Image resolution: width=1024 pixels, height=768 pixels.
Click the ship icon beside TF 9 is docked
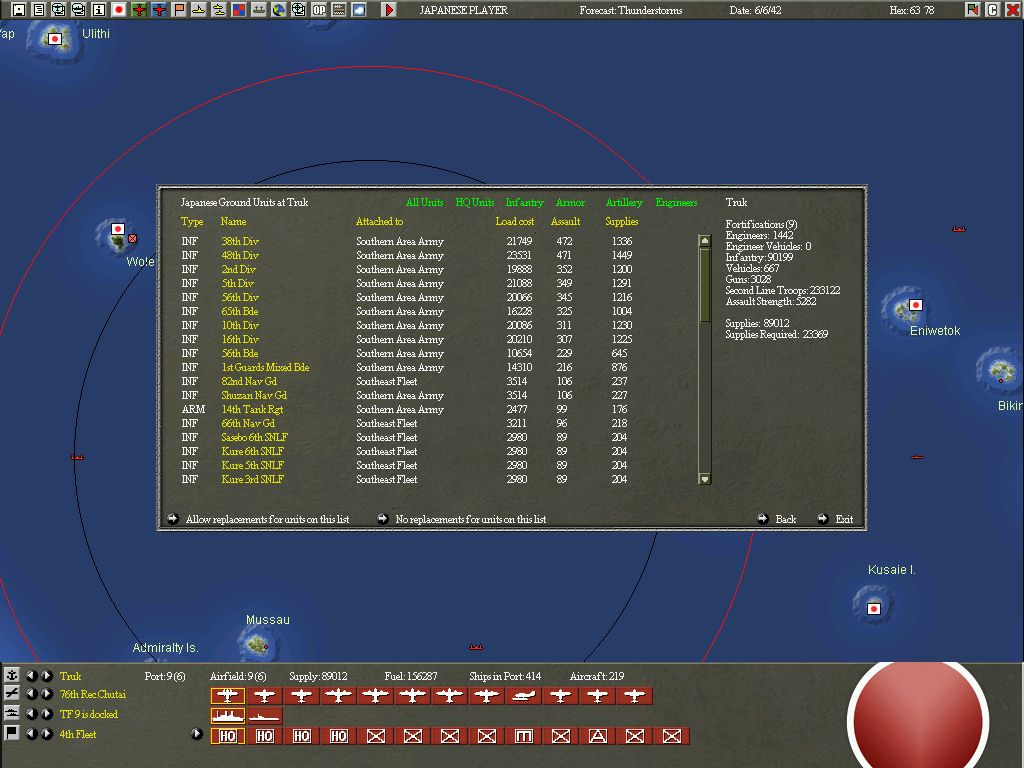12,714
